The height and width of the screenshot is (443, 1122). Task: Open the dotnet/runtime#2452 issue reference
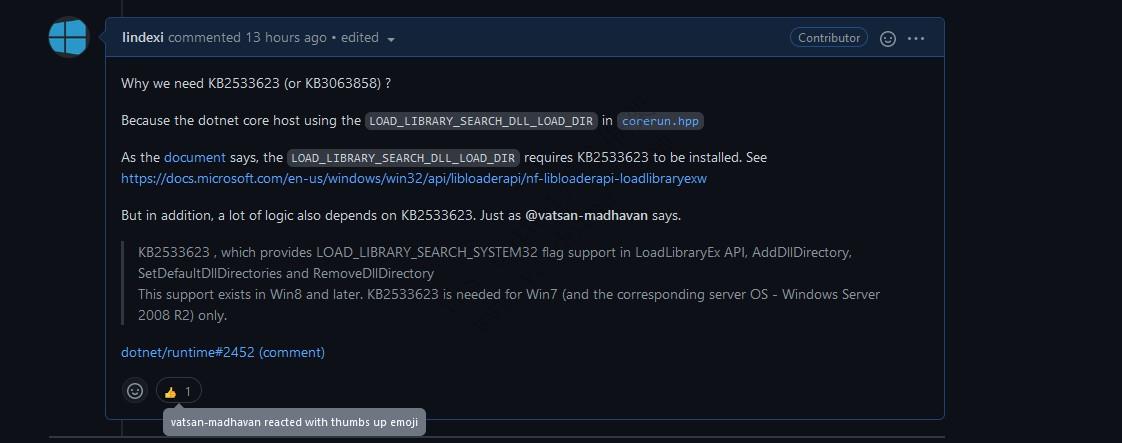click(187, 352)
